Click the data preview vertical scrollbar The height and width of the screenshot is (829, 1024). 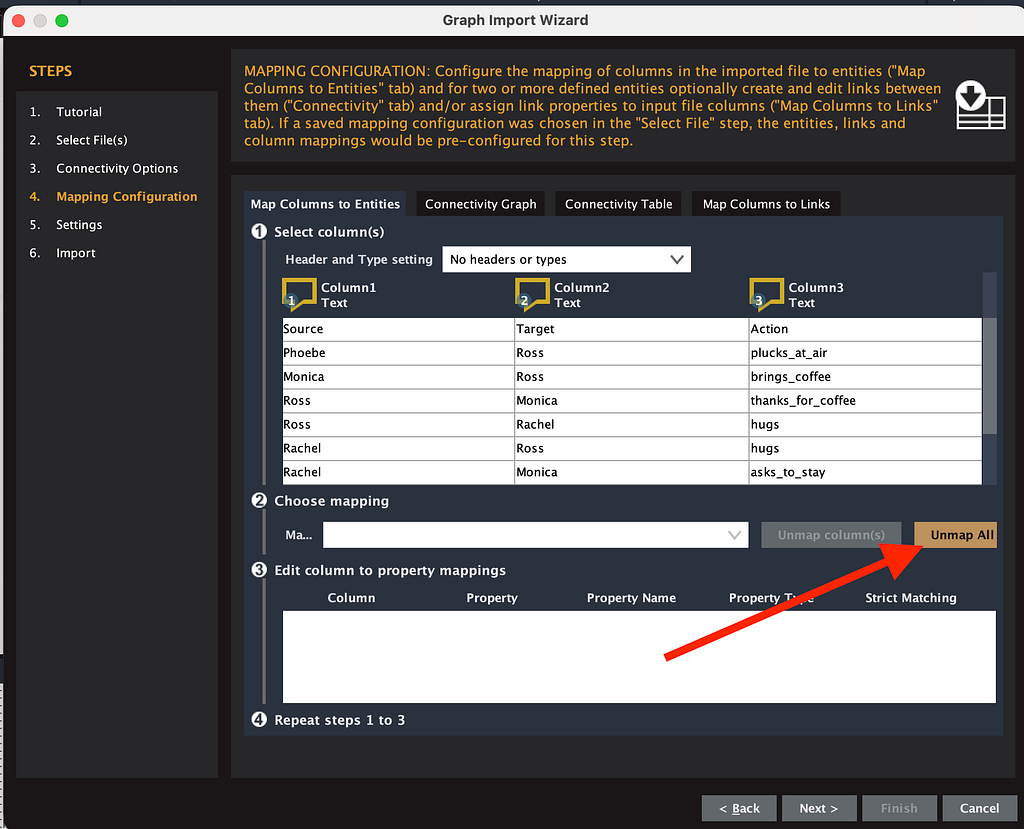point(989,376)
